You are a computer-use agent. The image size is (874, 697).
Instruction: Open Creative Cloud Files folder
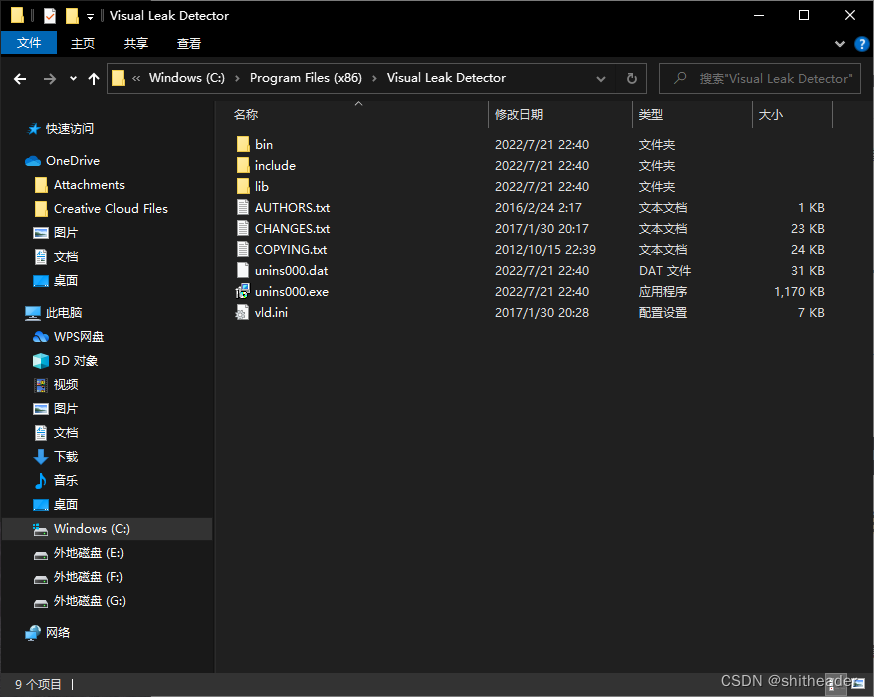coord(110,209)
